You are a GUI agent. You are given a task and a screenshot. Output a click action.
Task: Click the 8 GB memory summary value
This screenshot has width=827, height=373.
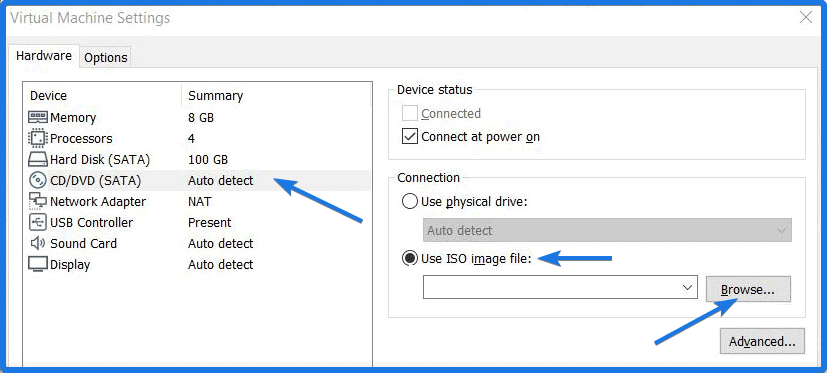coord(201,118)
